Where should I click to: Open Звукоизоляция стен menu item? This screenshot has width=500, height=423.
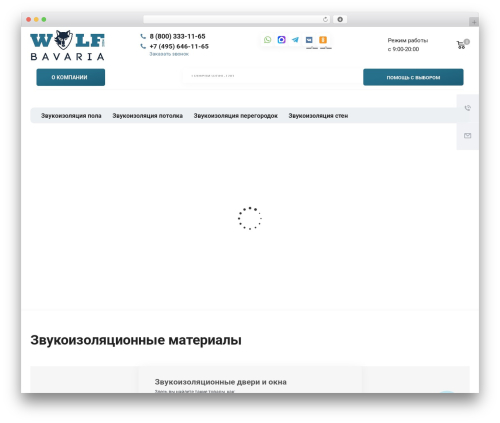[318, 116]
